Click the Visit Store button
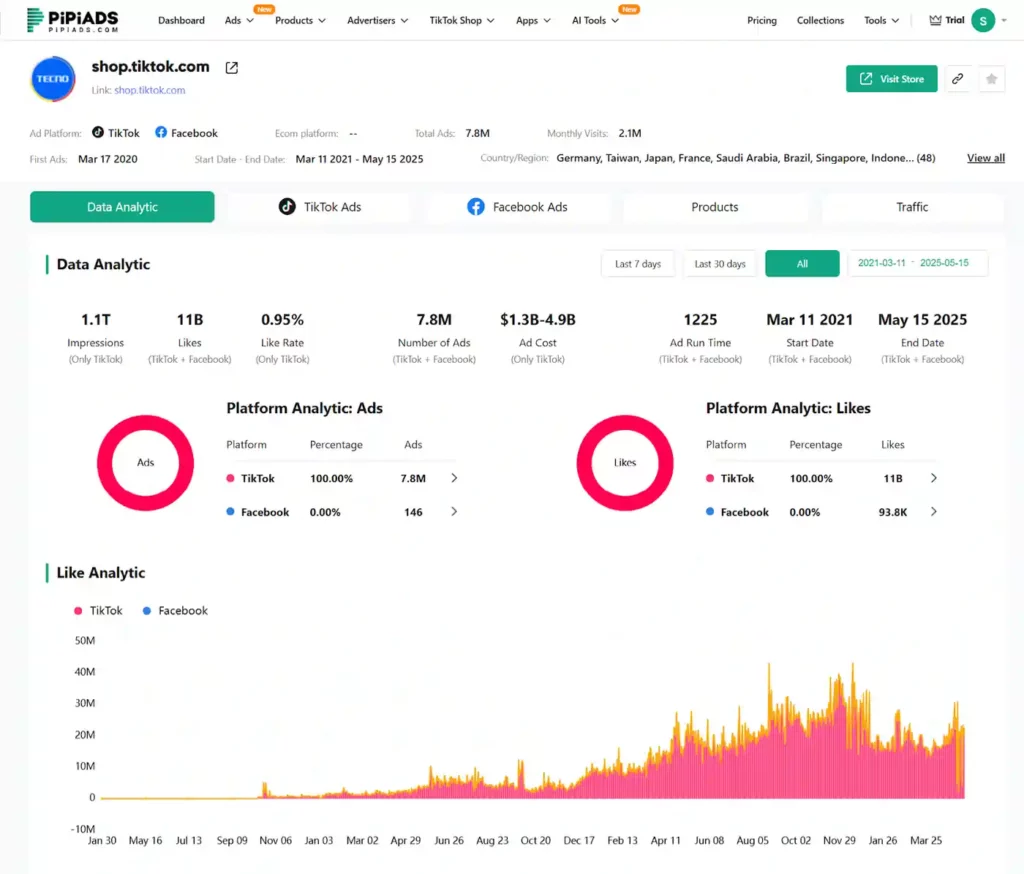This screenshot has height=874, width=1024. [891, 78]
